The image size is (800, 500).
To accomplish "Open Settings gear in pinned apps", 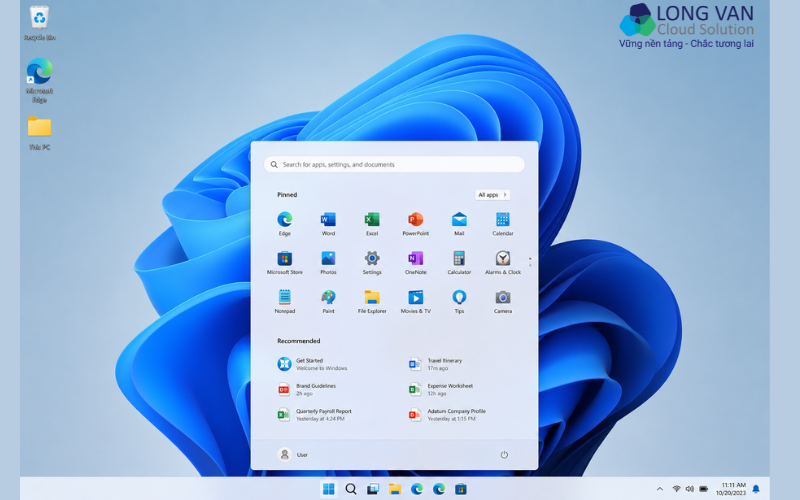I will (x=372, y=263).
